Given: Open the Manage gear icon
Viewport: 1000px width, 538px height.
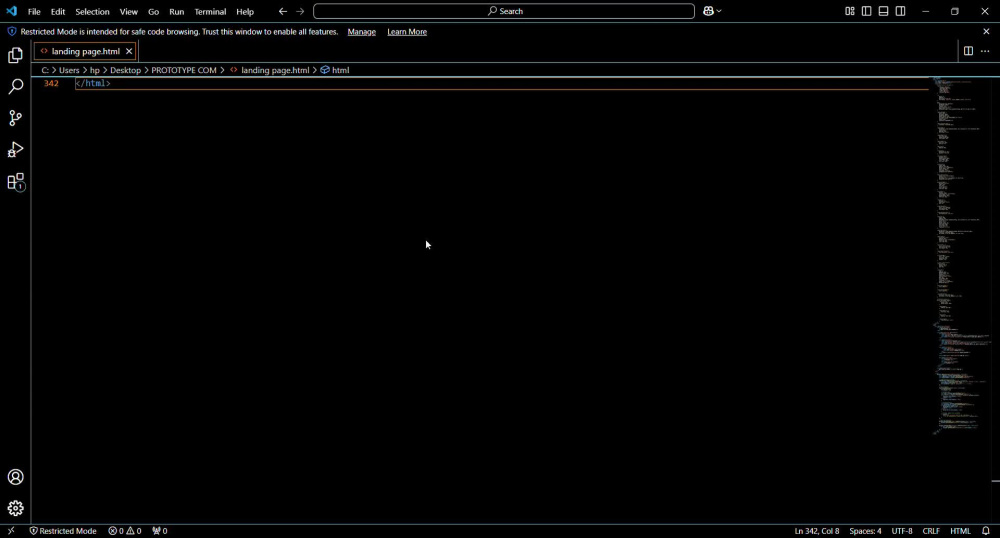Looking at the screenshot, I should coord(15,508).
